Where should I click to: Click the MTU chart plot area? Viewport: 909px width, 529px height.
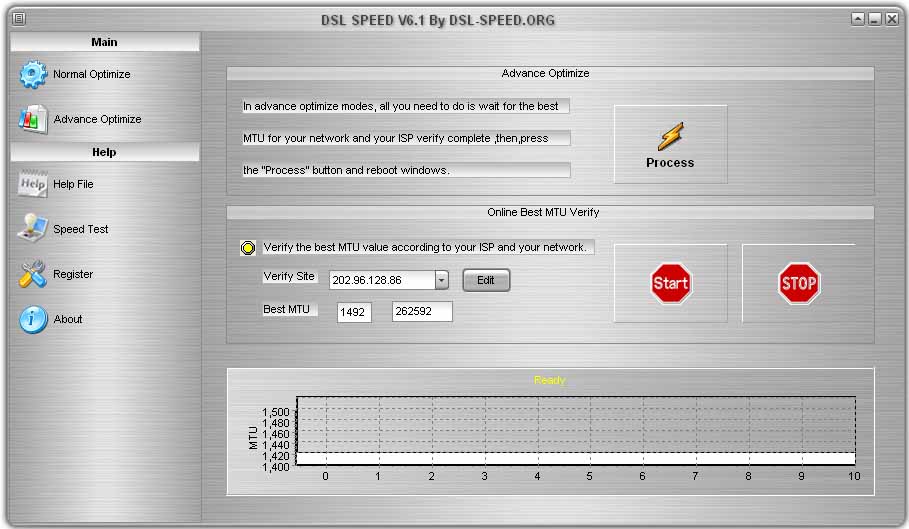[576, 430]
